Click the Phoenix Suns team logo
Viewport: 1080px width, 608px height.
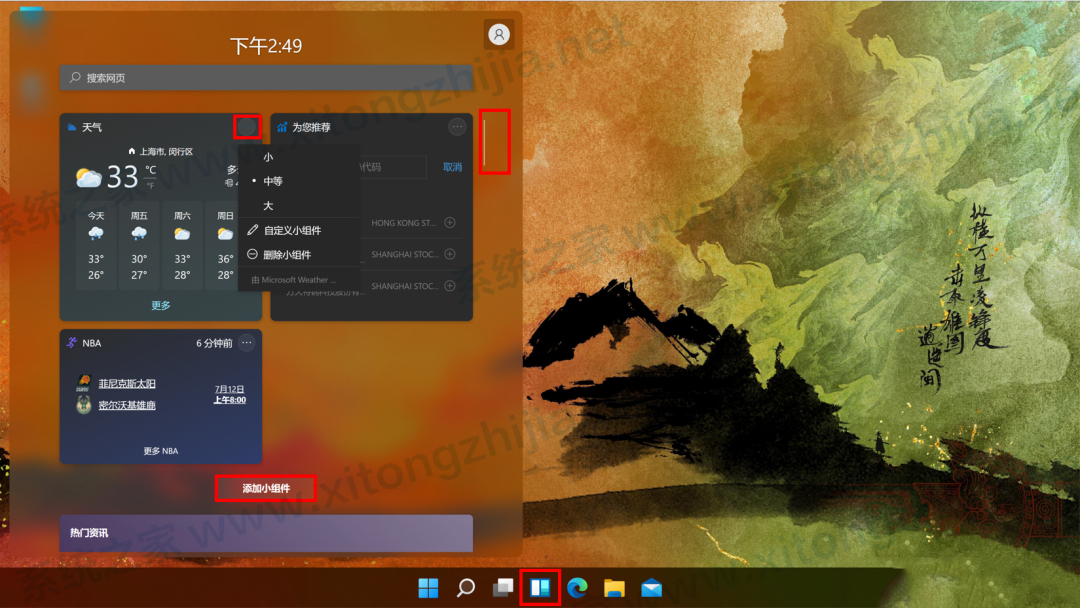83,382
